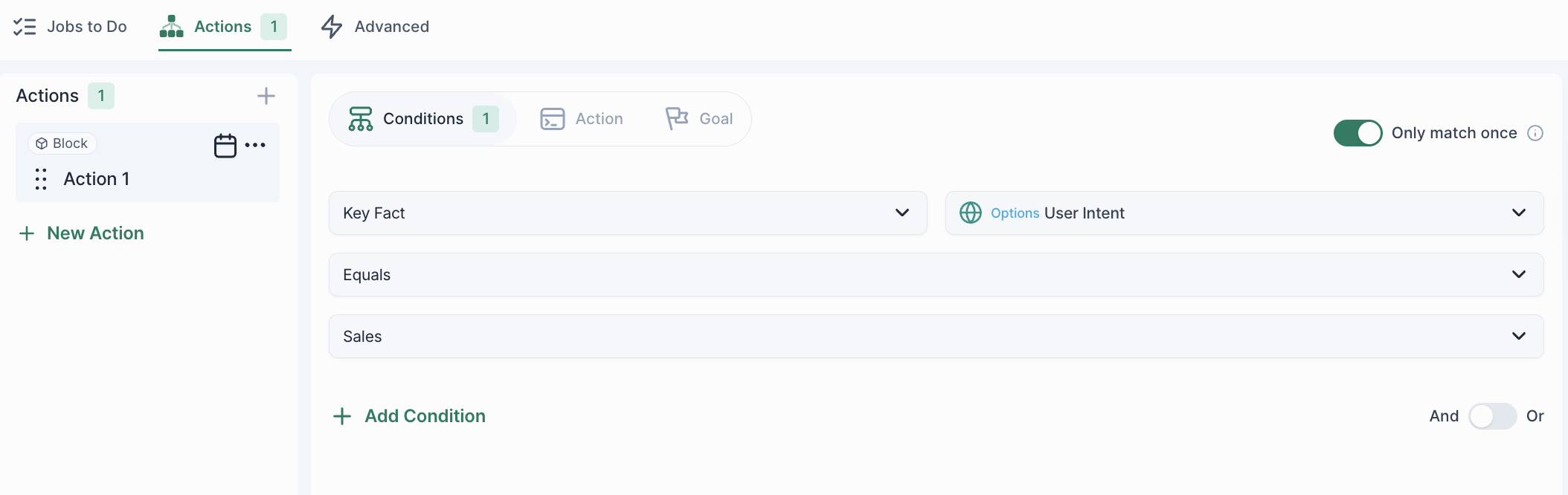1568x495 pixels.
Task: Click the Jobs to Do checklist icon
Action: 25,27
